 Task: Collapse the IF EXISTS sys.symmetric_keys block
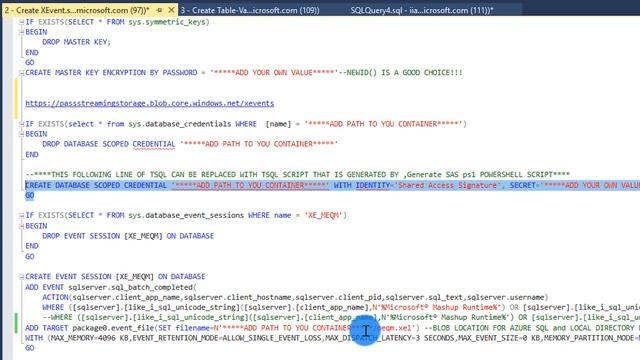(x=21, y=22)
